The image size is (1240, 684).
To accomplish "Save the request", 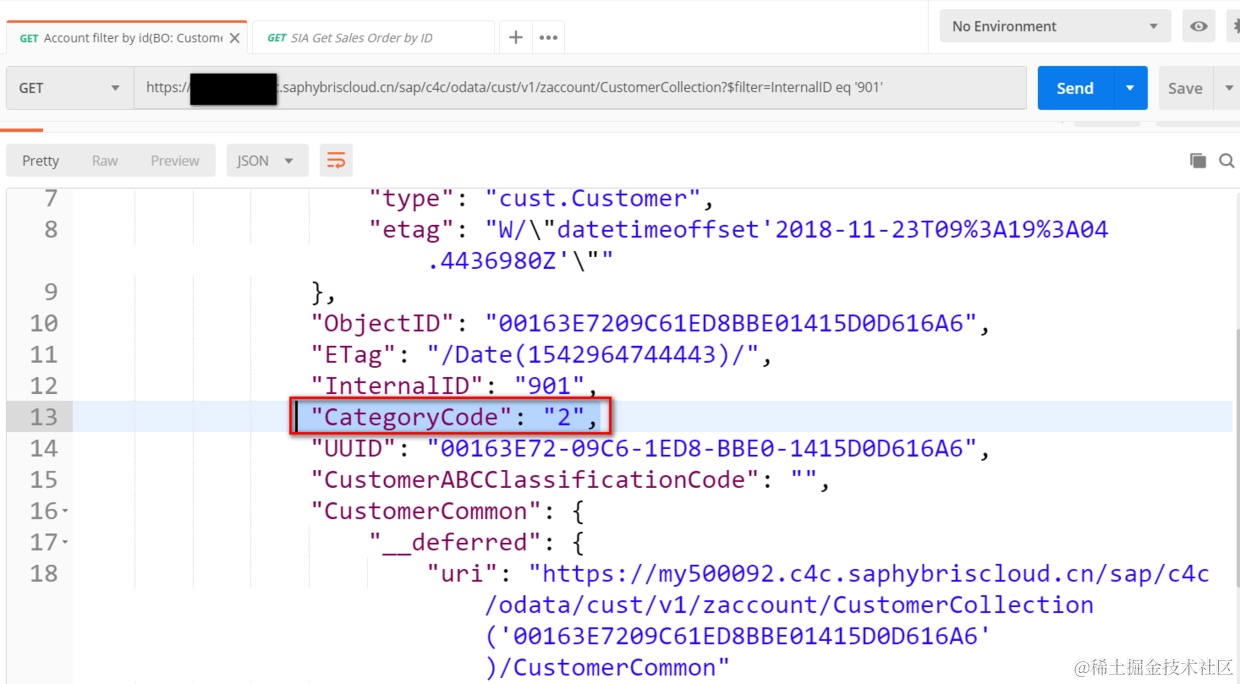I will pos(1185,88).
